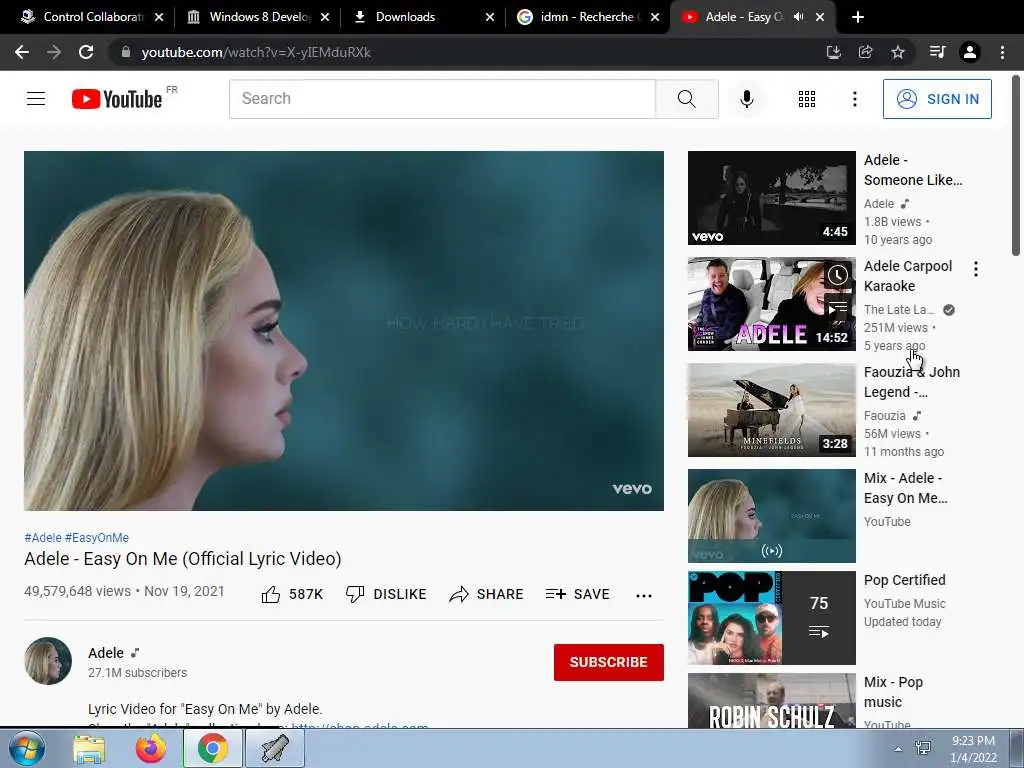
Task: Open File Explorer from taskbar
Action: tap(89, 749)
